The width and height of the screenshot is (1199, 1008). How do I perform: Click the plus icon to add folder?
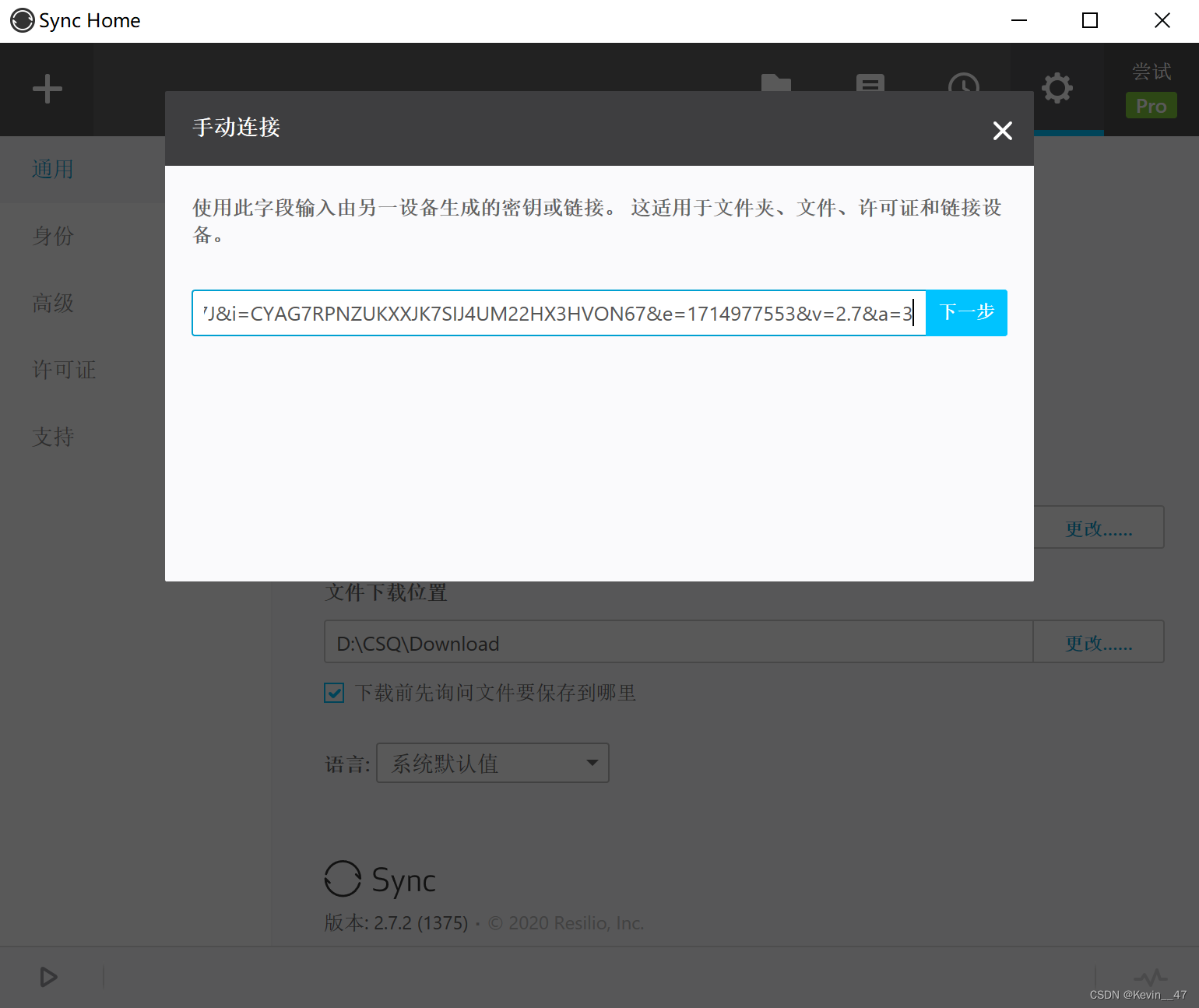click(x=47, y=89)
